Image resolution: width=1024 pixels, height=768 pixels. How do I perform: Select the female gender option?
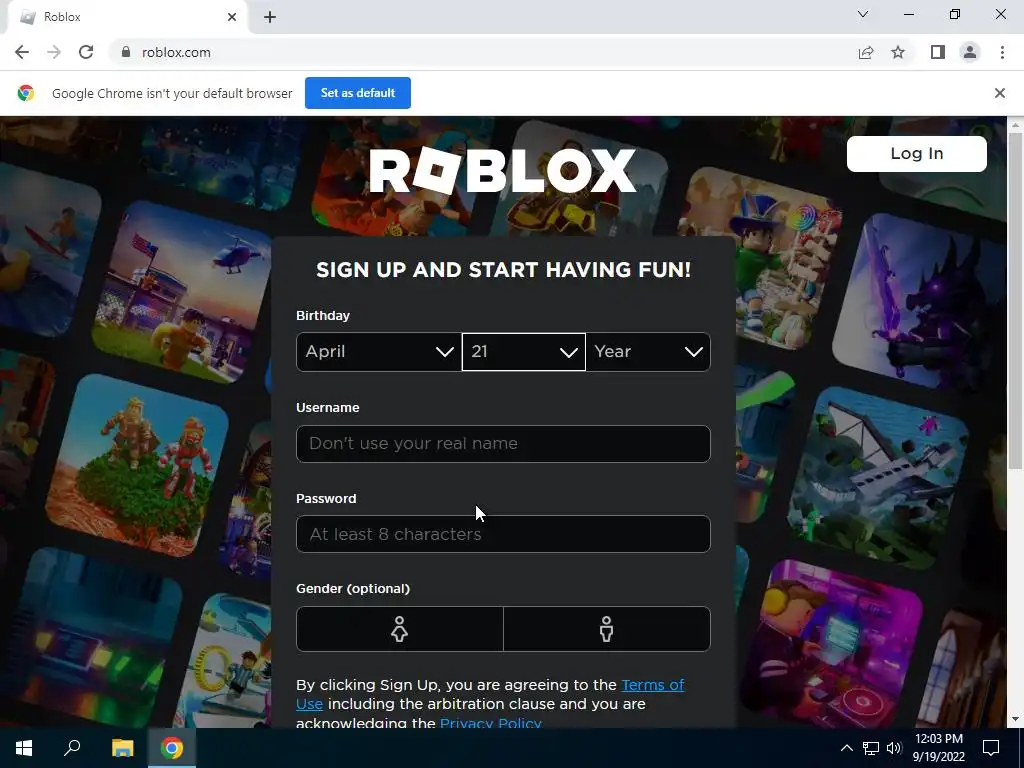point(400,629)
